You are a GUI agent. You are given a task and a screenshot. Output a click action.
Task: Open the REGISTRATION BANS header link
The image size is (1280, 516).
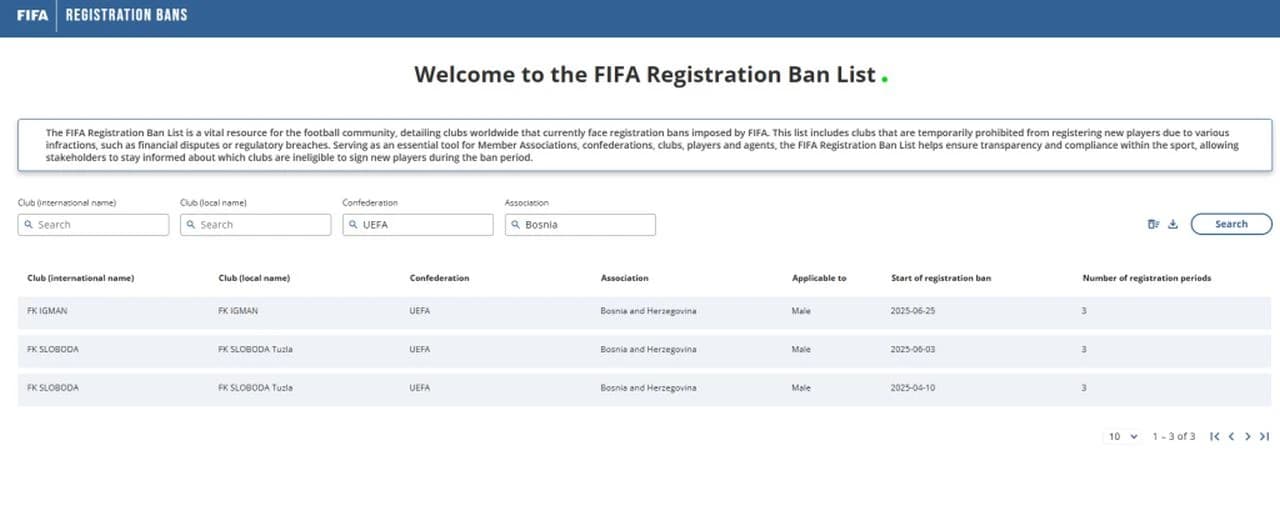[126, 15]
